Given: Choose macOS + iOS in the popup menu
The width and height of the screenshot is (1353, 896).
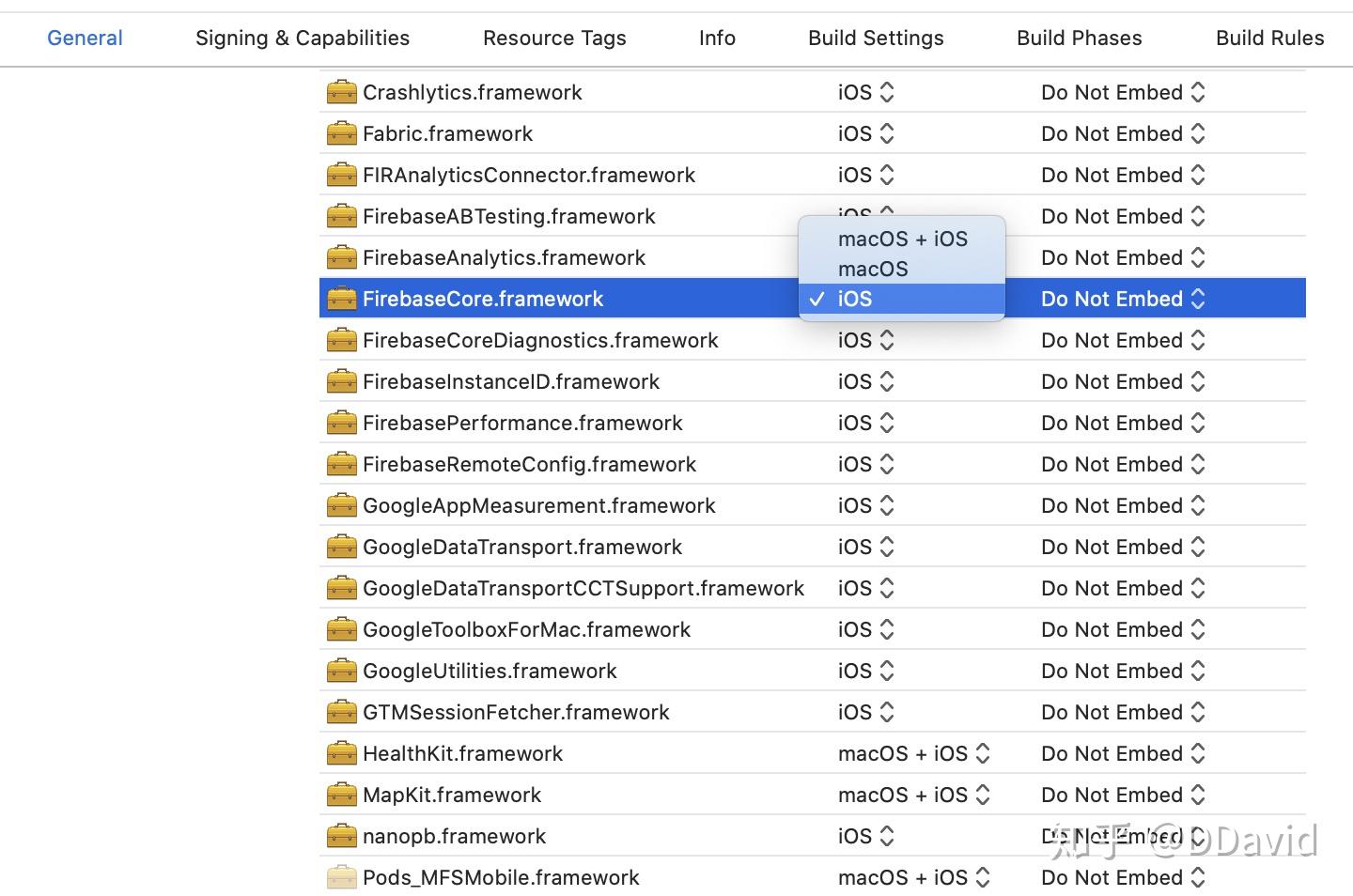Looking at the screenshot, I should [902, 239].
